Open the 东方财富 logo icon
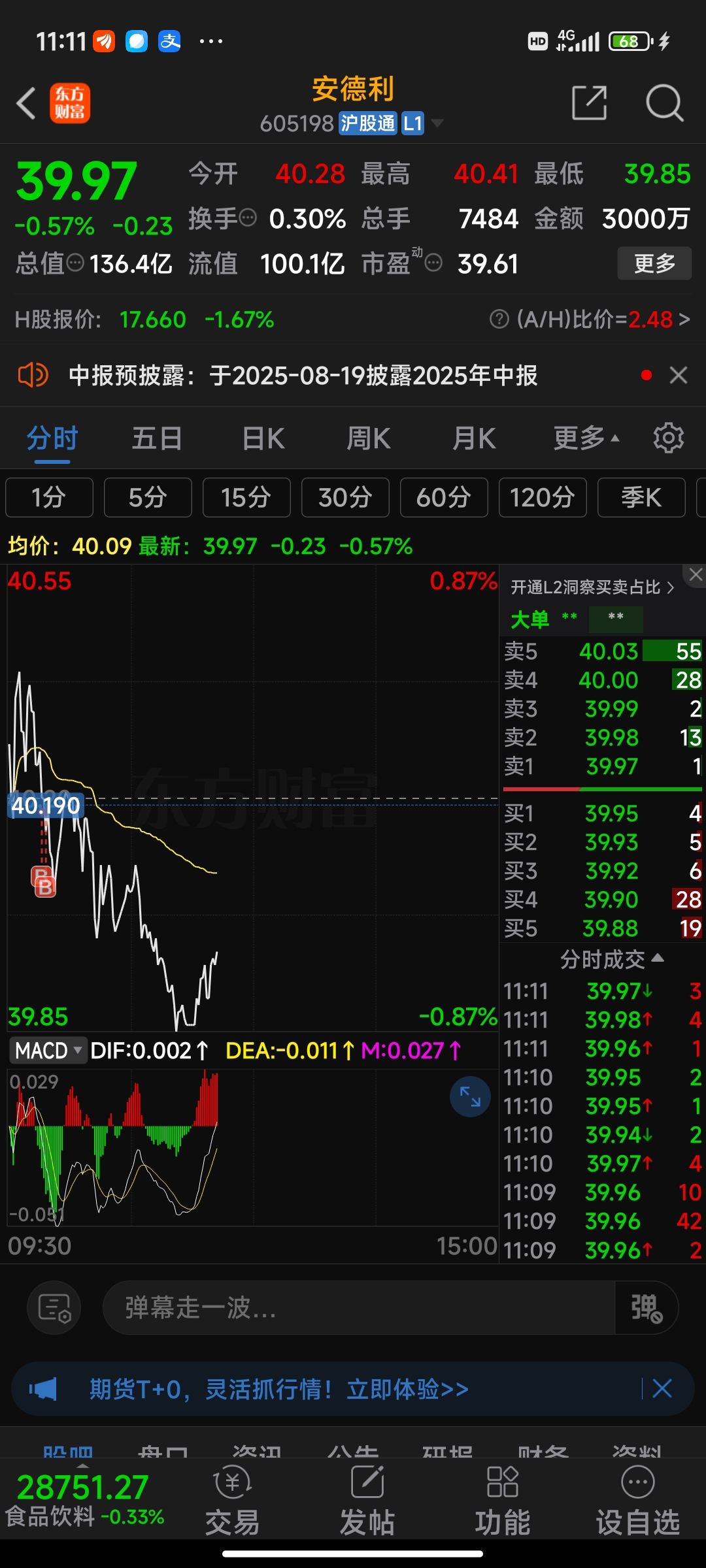 (x=70, y=103)
